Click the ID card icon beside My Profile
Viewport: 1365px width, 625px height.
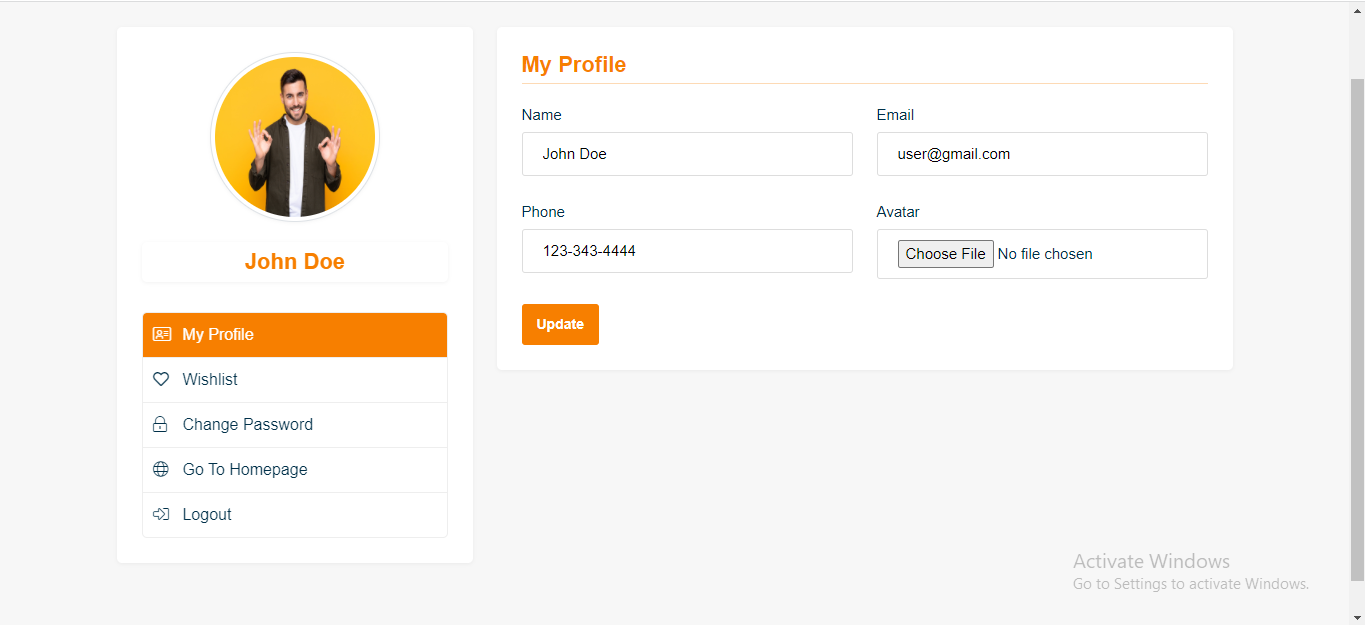[x=161, y=335]
